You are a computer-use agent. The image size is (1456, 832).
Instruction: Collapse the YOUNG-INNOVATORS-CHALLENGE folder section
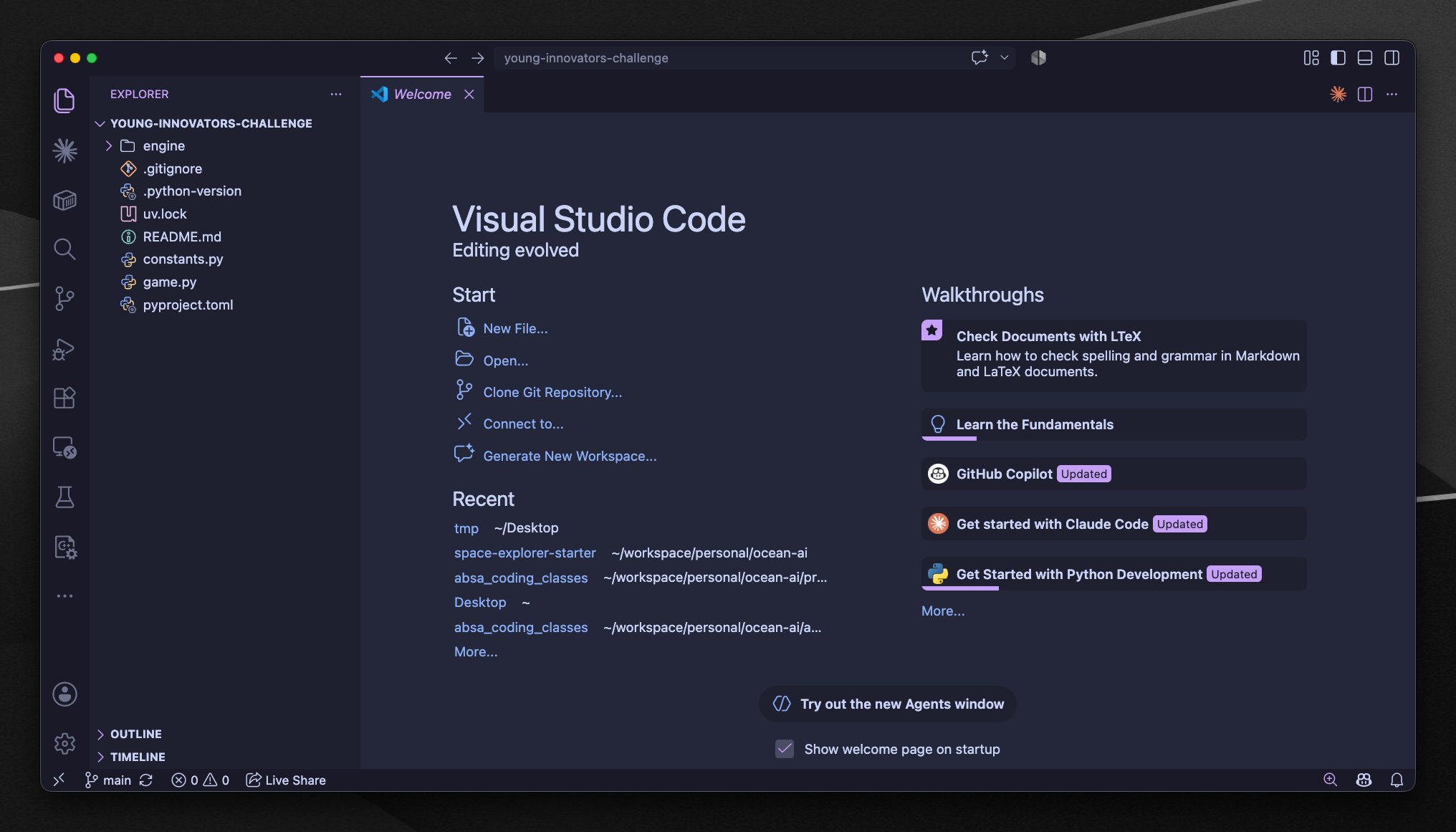(x=225, y=123)
